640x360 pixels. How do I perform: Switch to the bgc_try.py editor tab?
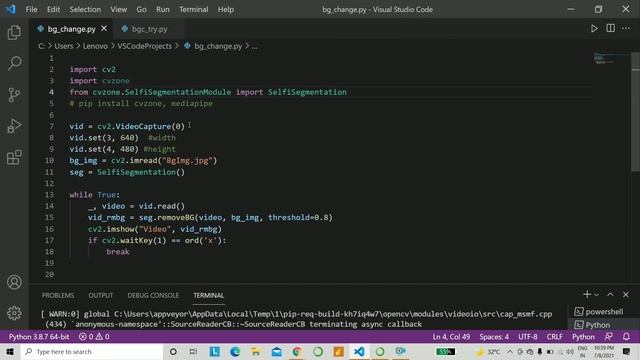tap(149, 29)
